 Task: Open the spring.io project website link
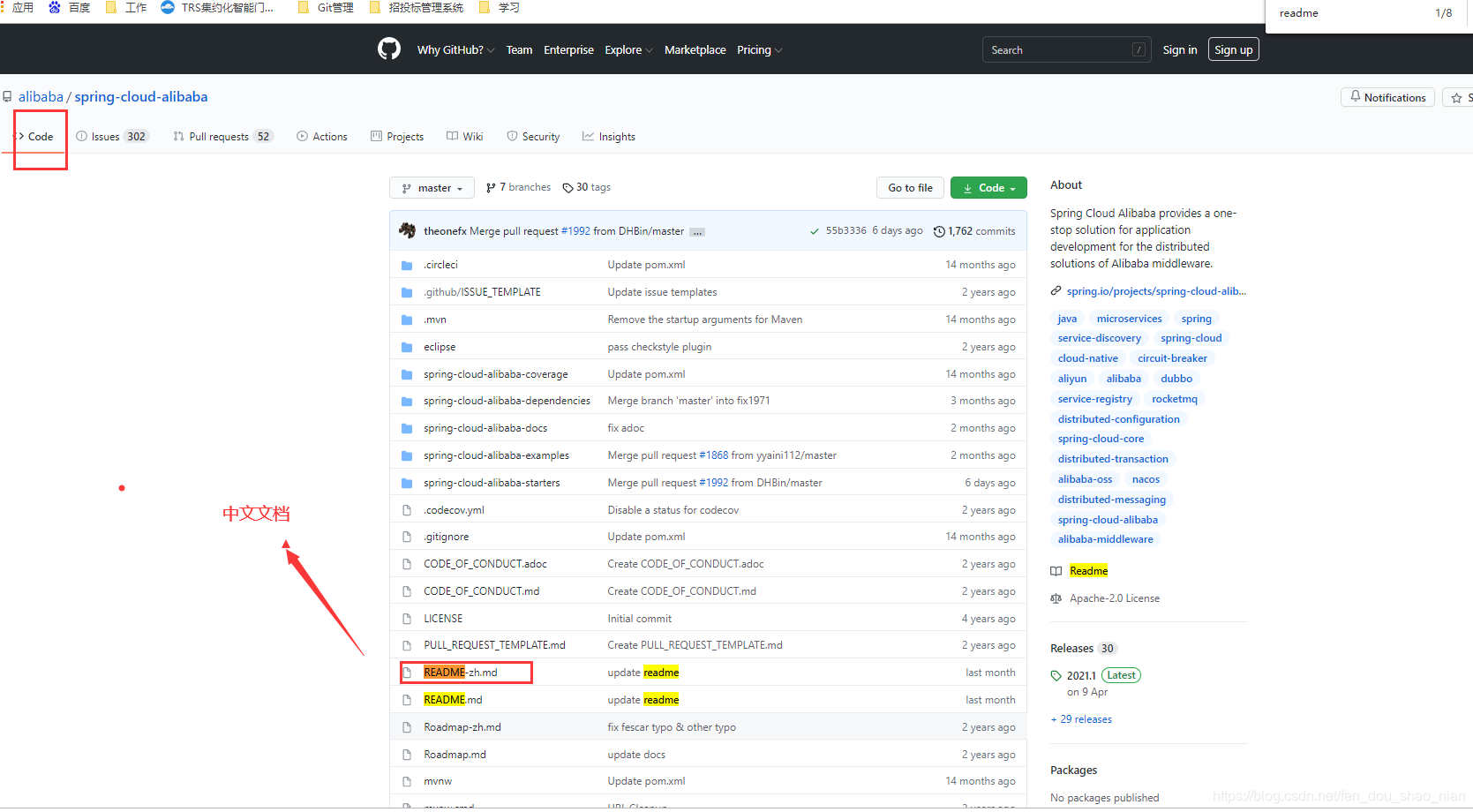click(1156, 291)
